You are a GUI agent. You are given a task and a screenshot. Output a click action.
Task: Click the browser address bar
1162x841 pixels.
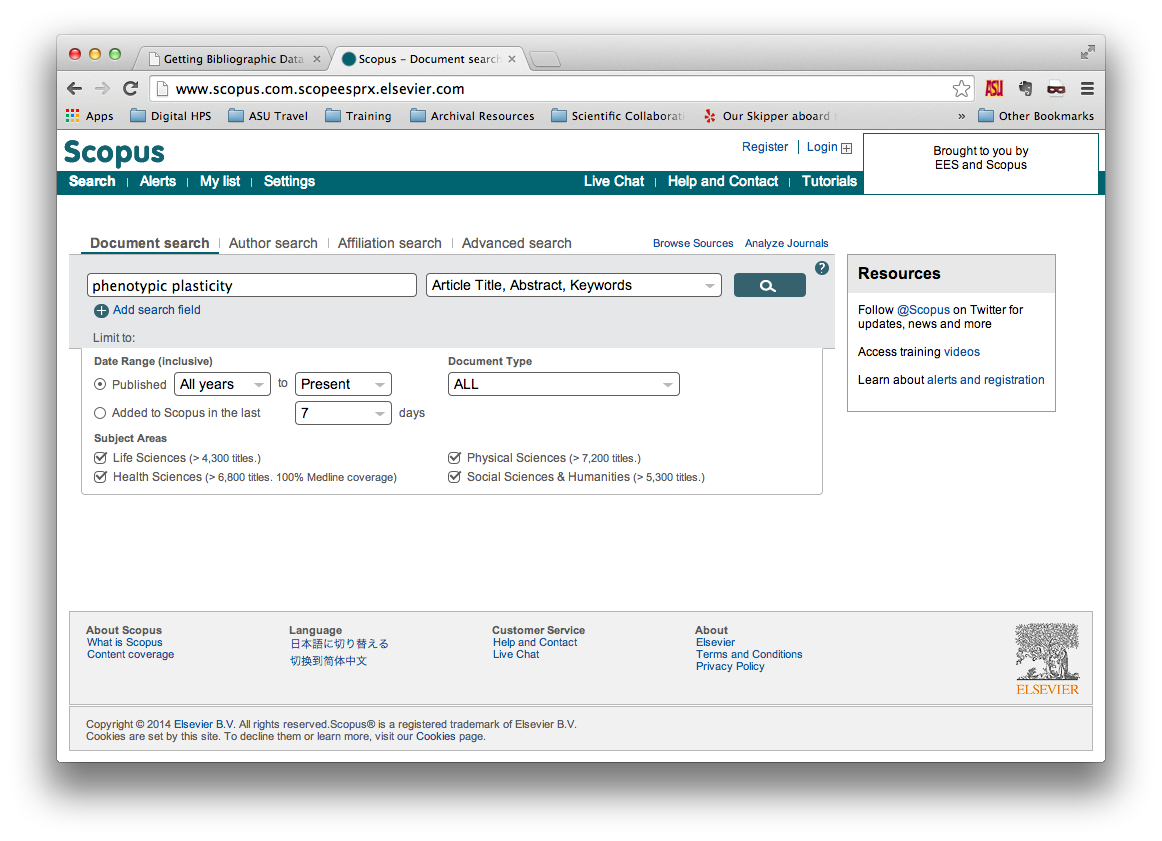pyautogui.click(x=562, y=89)
